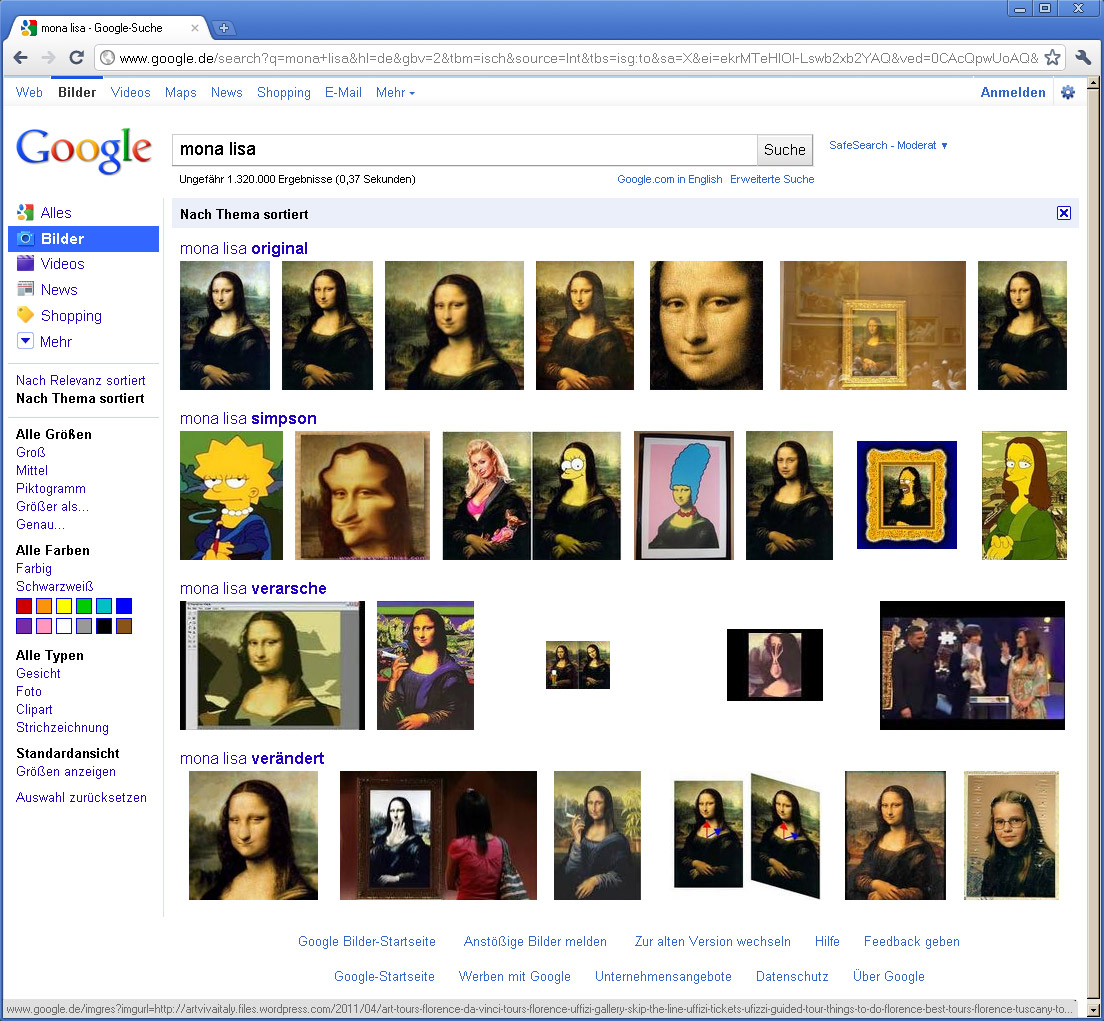
Task: Open mona lisa simpson heading
Action: pos(248,418)
